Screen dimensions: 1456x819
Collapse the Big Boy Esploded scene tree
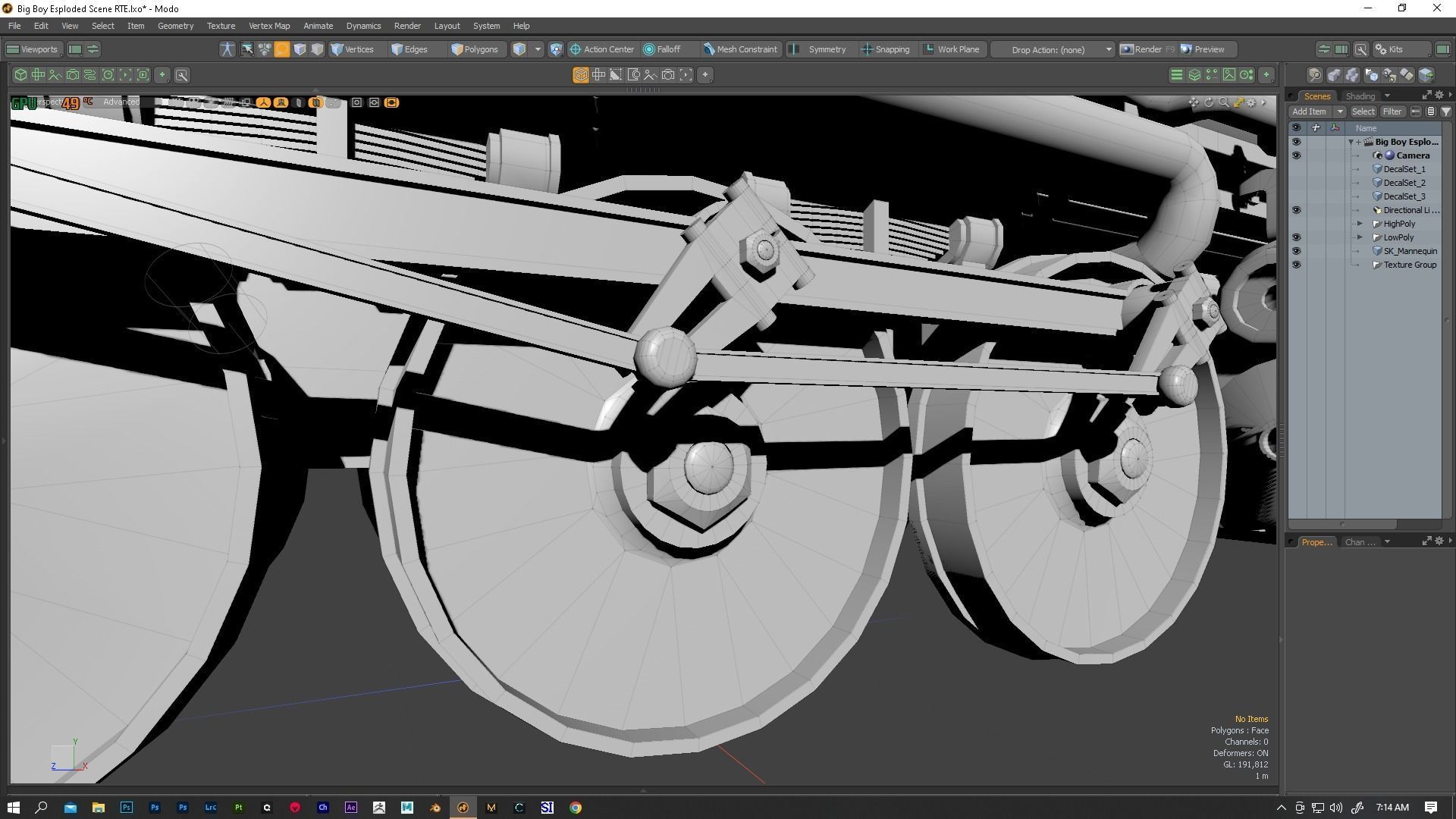click(1351, 142)
